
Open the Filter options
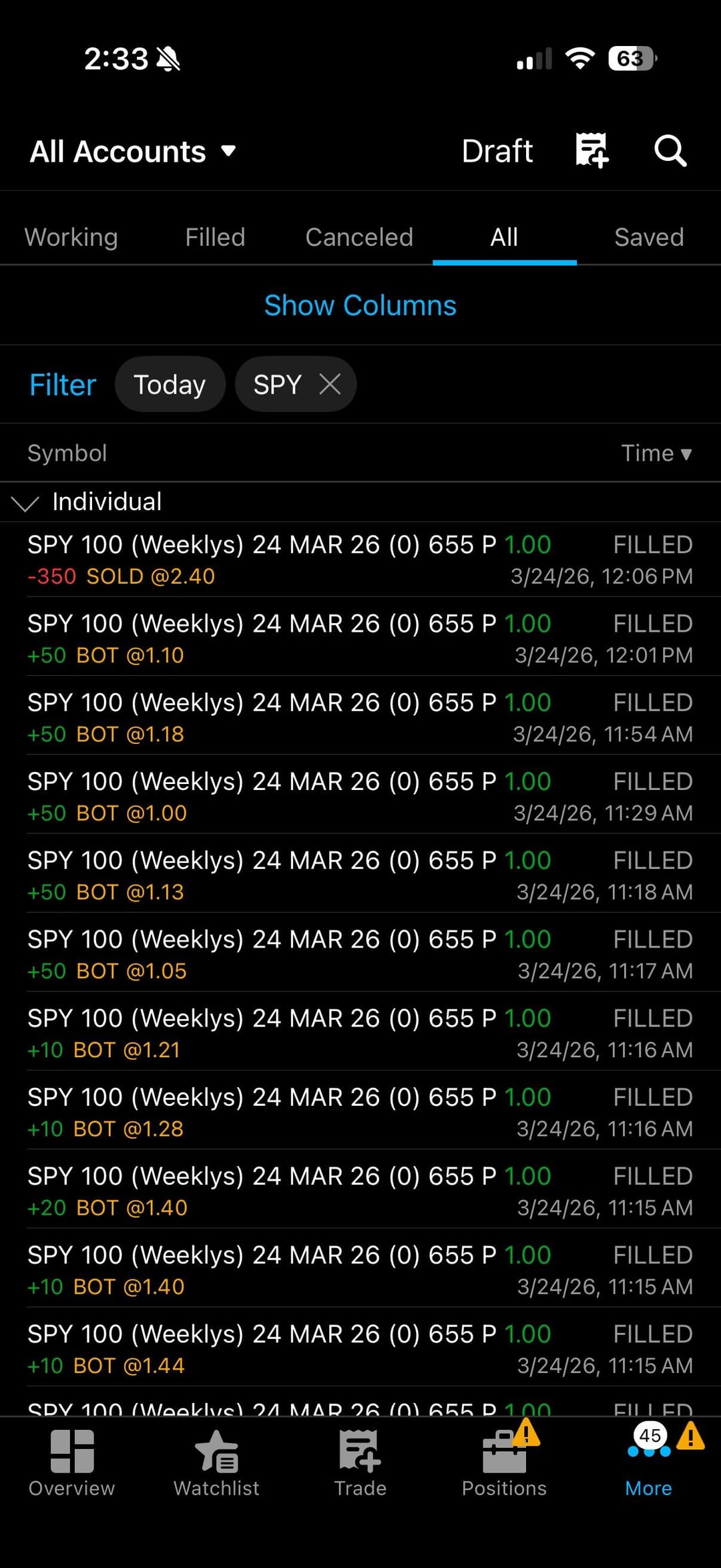click(63, 385)
